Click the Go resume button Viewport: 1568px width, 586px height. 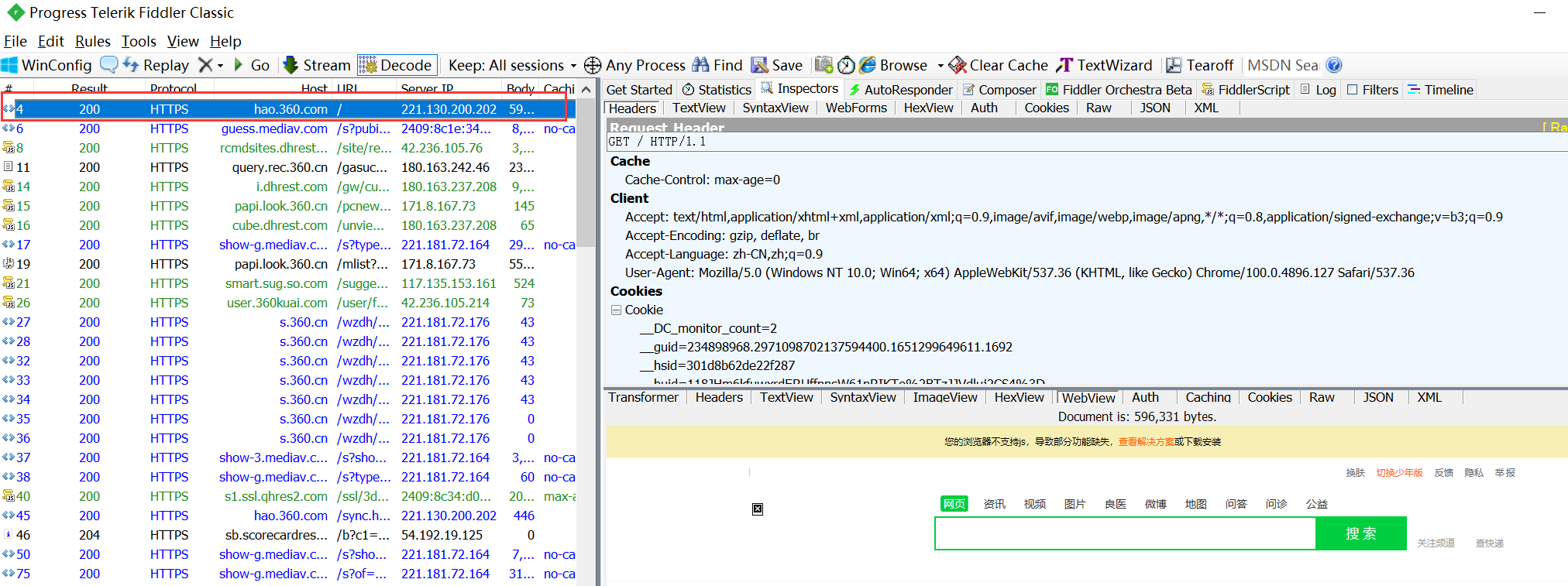252,65
